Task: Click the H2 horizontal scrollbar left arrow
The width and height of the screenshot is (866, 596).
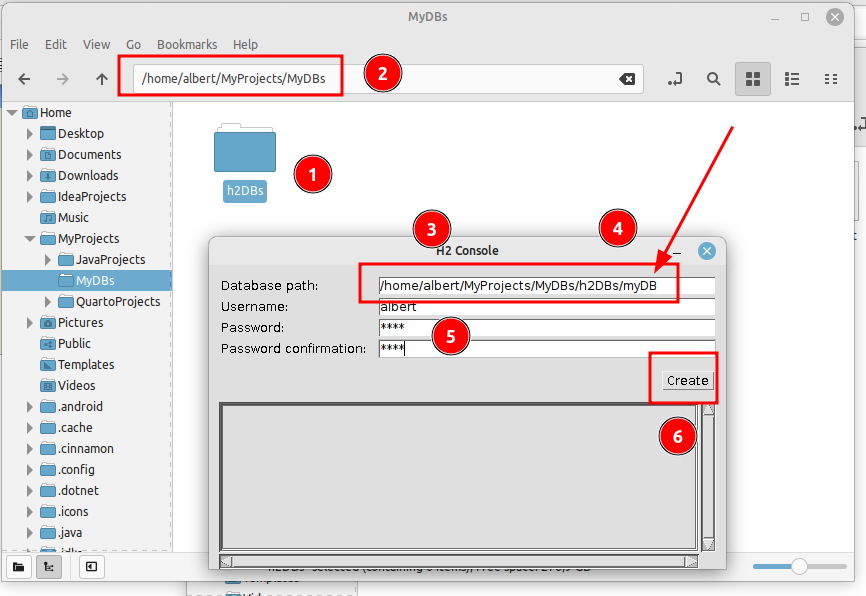Action: coord(226,562)
